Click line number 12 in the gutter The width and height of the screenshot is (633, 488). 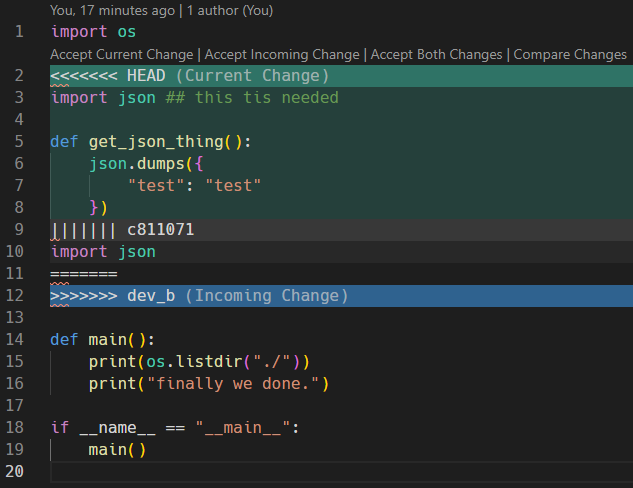(15, 296)
